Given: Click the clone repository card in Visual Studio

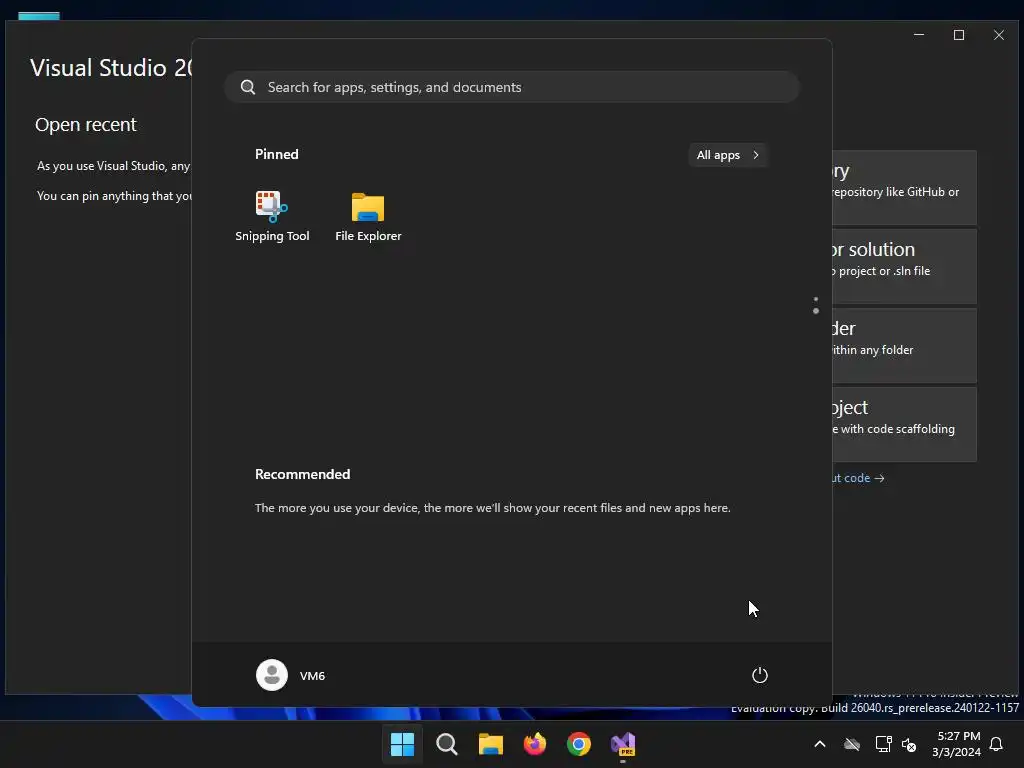Looking at the screenshot, I should 904,187.
